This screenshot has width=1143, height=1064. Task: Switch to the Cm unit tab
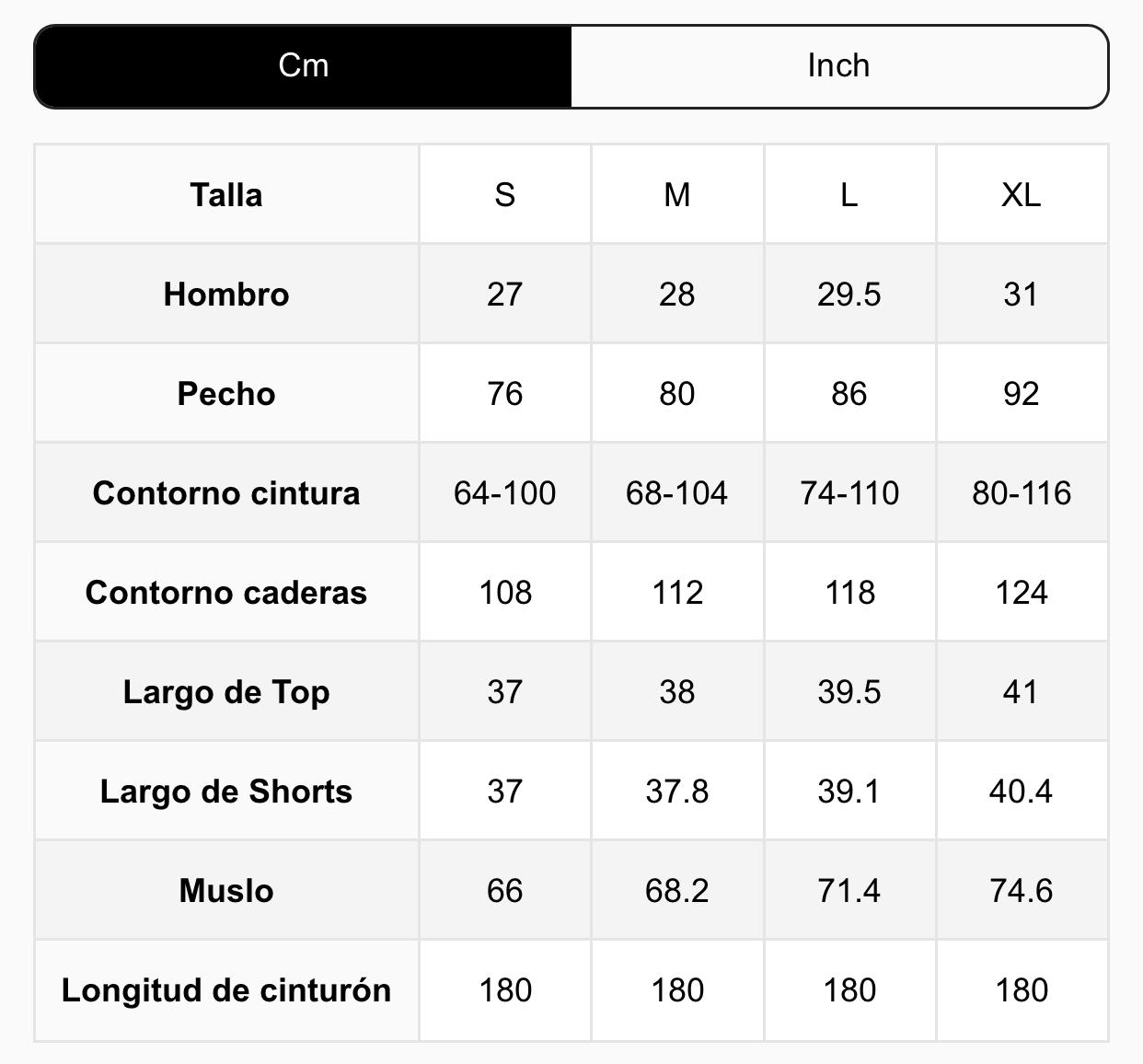303,66
